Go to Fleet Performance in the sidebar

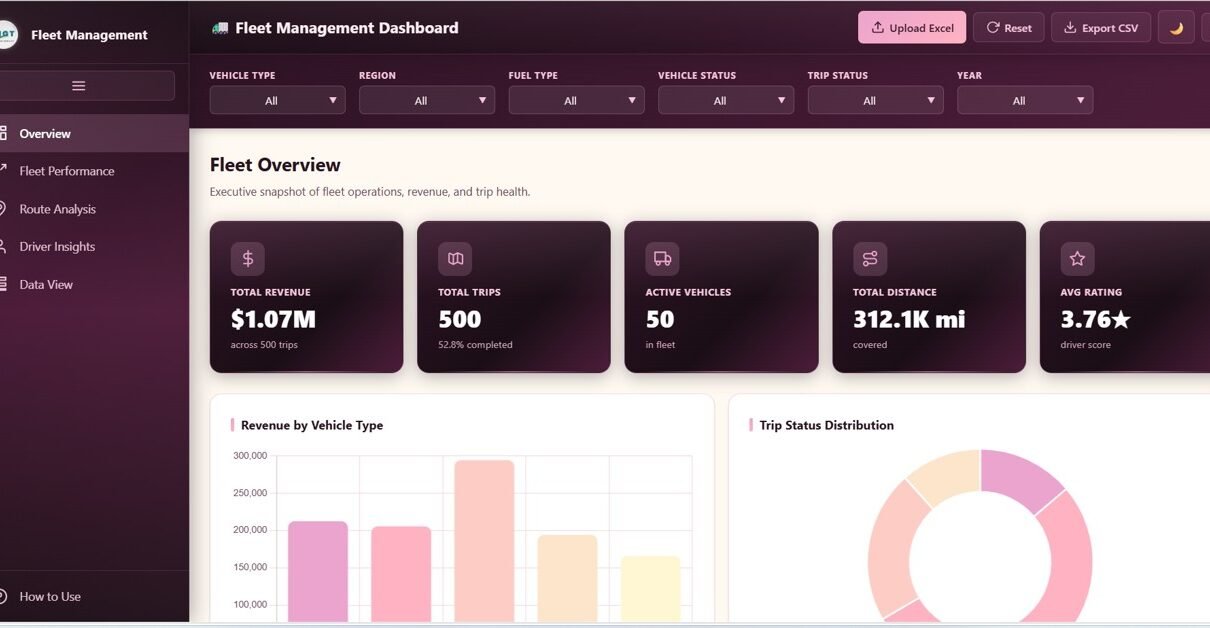click(67, 171)
